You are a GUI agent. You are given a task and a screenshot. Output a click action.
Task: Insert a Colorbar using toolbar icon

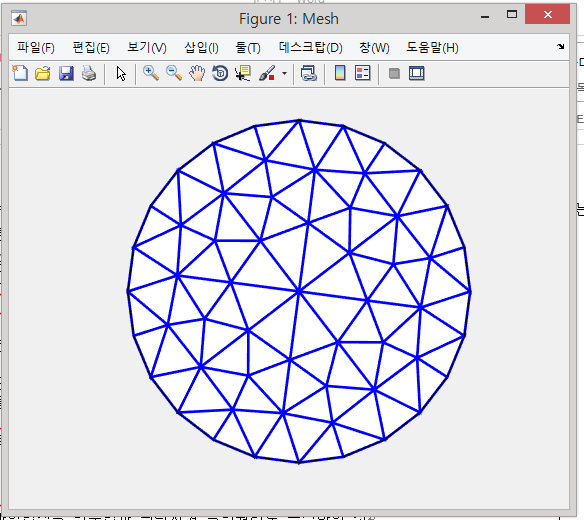[340, 73]
